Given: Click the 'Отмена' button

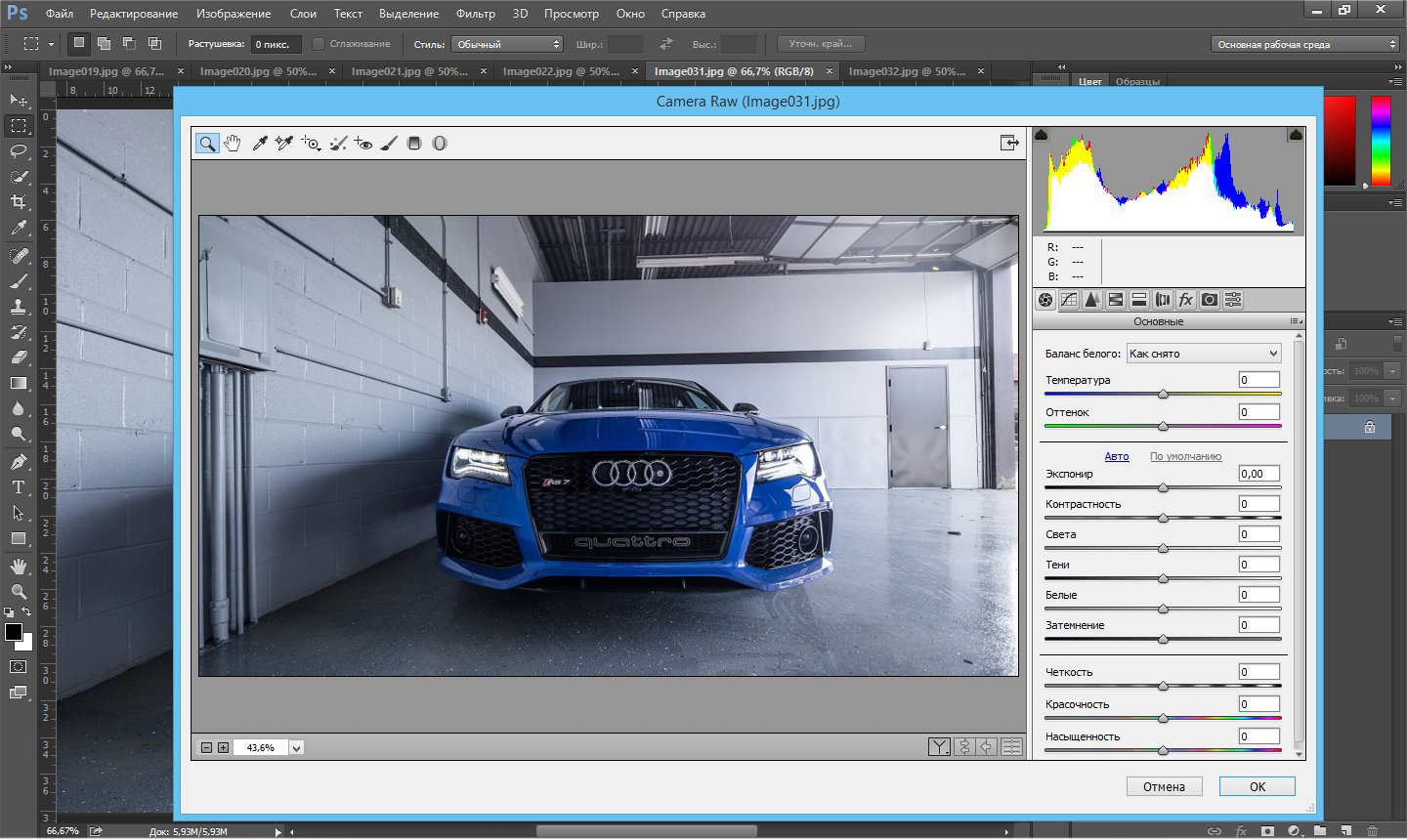Looking at the screenshot, I should [1164, 786].
